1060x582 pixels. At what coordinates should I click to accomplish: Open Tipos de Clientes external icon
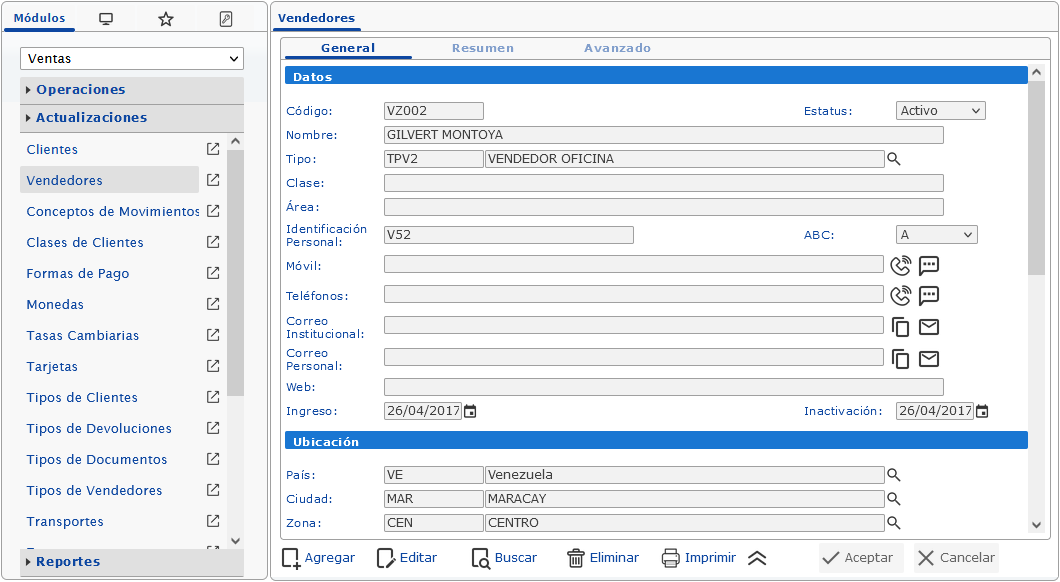click(213, 397)
